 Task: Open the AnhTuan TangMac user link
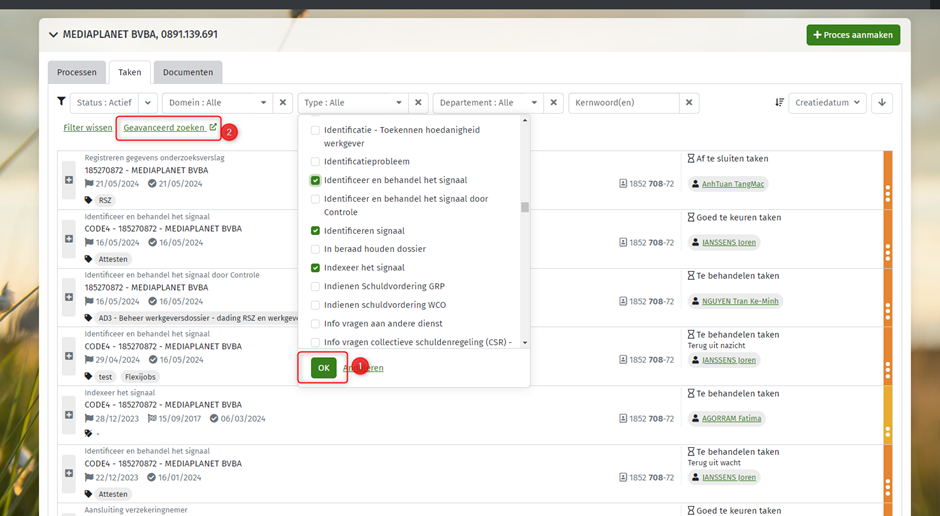tap(733, 184)
